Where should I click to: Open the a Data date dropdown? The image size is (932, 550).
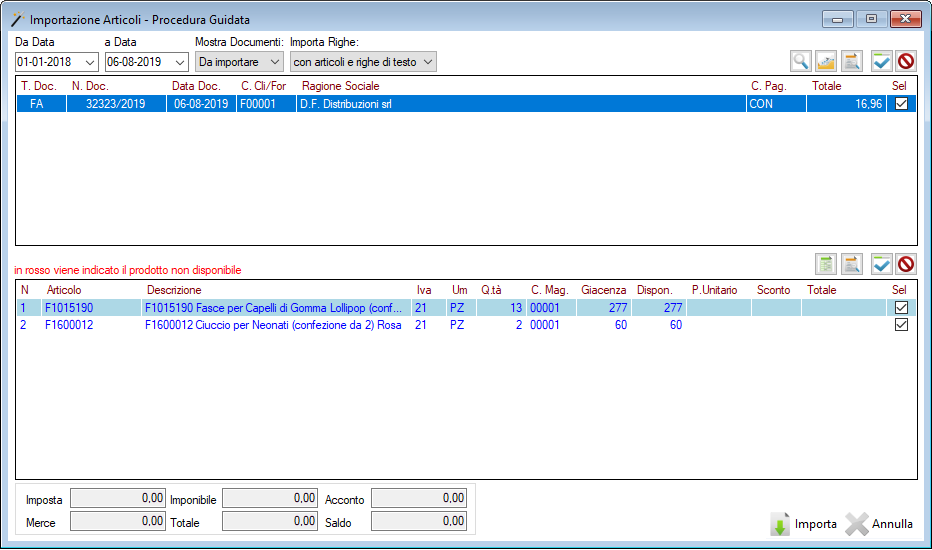click(180, 62)
